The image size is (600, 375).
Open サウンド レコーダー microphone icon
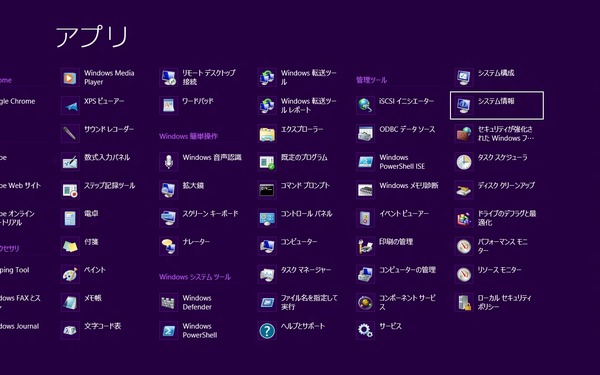point(70,134)
